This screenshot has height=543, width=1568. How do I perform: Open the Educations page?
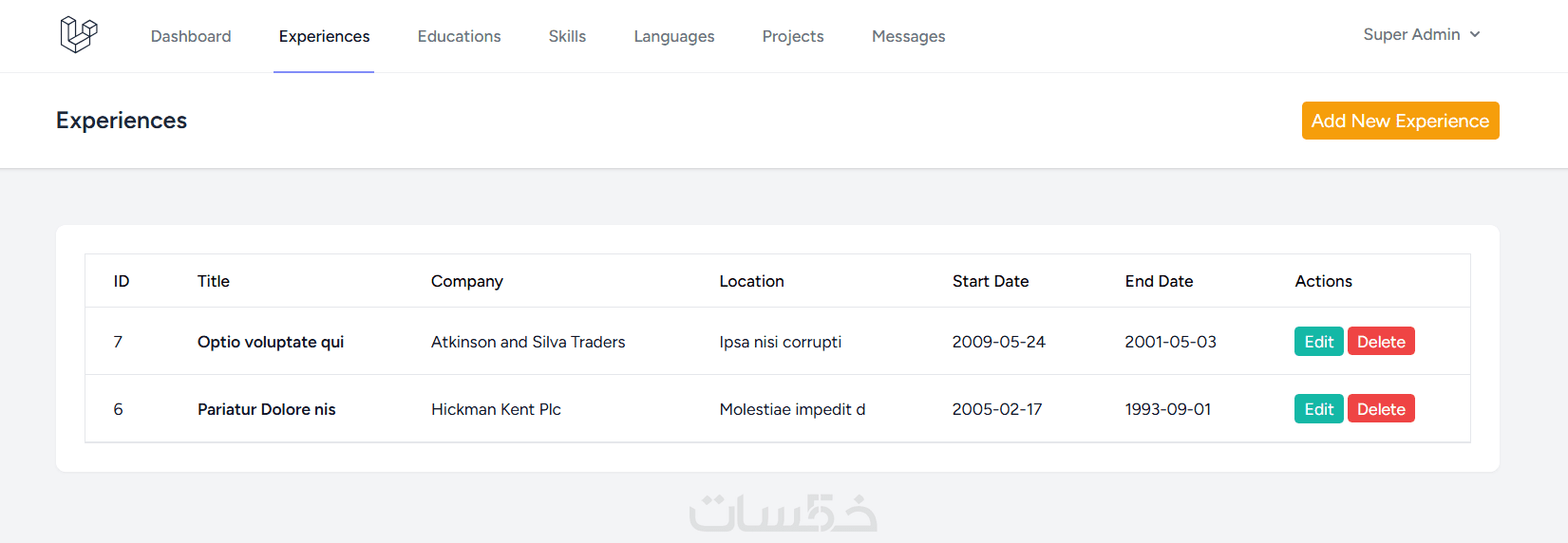pos(459,36)
